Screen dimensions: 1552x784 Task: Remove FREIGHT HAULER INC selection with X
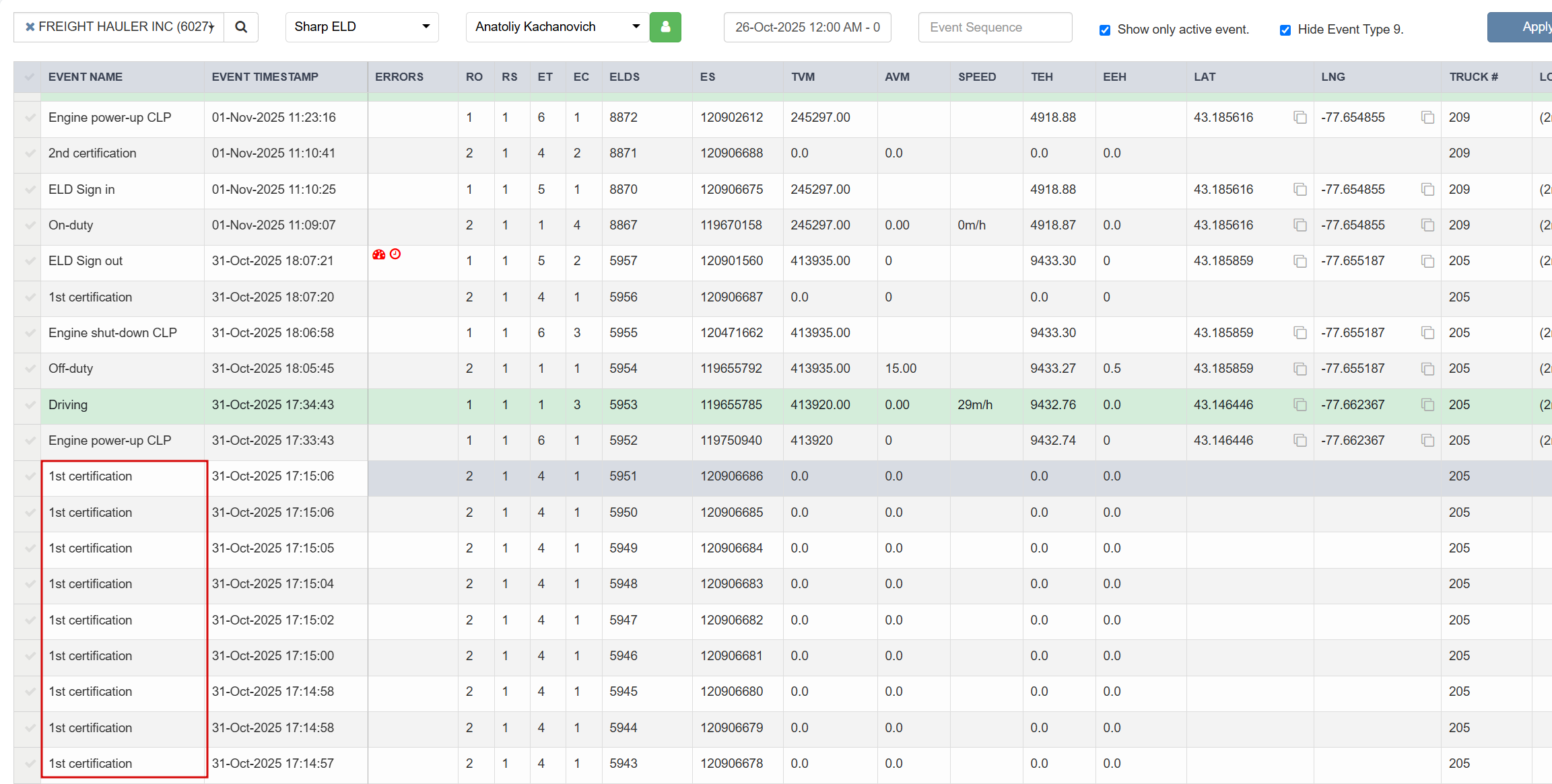click(30, 27)
